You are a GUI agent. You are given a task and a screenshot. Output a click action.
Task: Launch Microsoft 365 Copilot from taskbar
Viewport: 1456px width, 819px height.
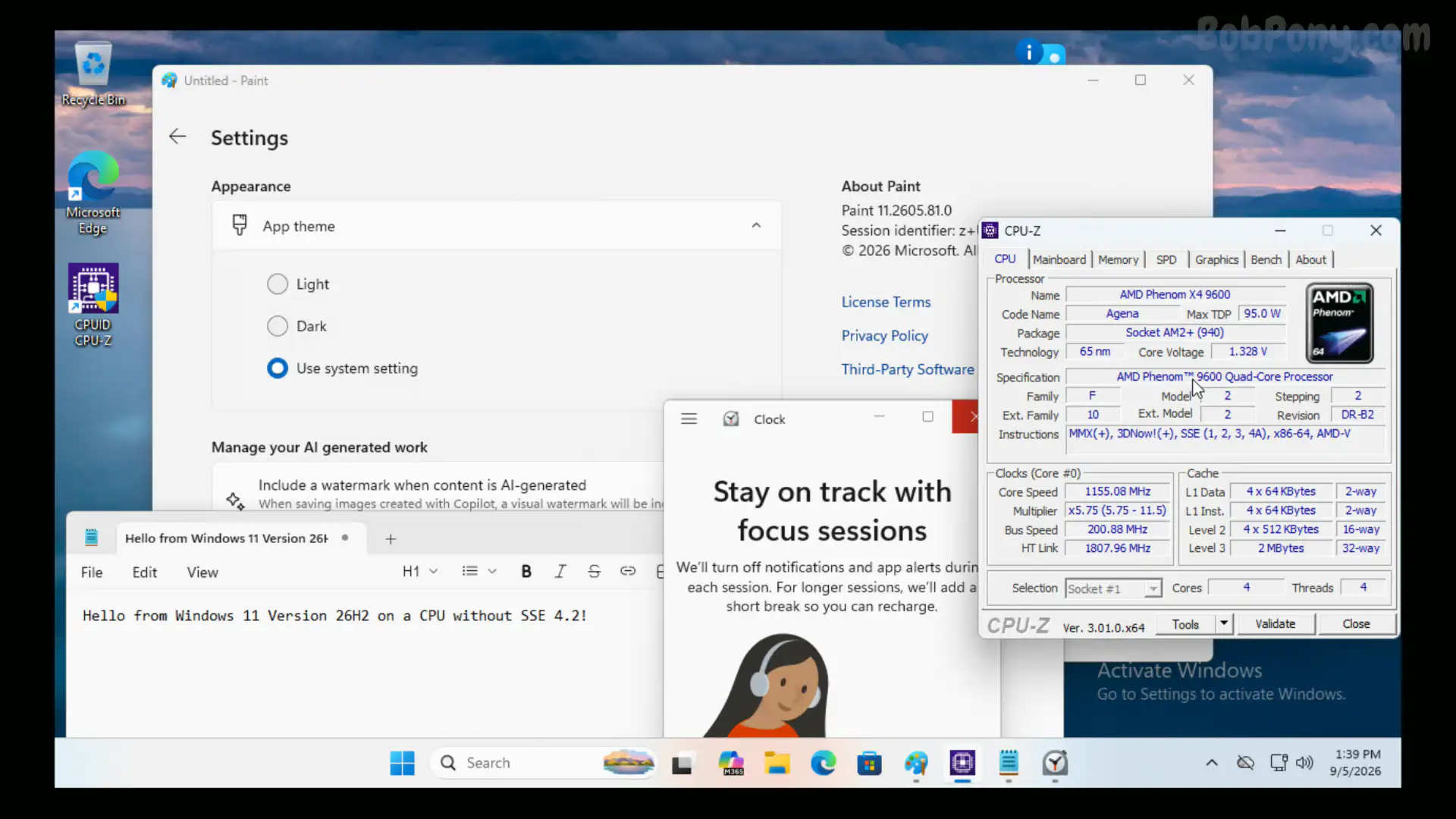(731, 764)
